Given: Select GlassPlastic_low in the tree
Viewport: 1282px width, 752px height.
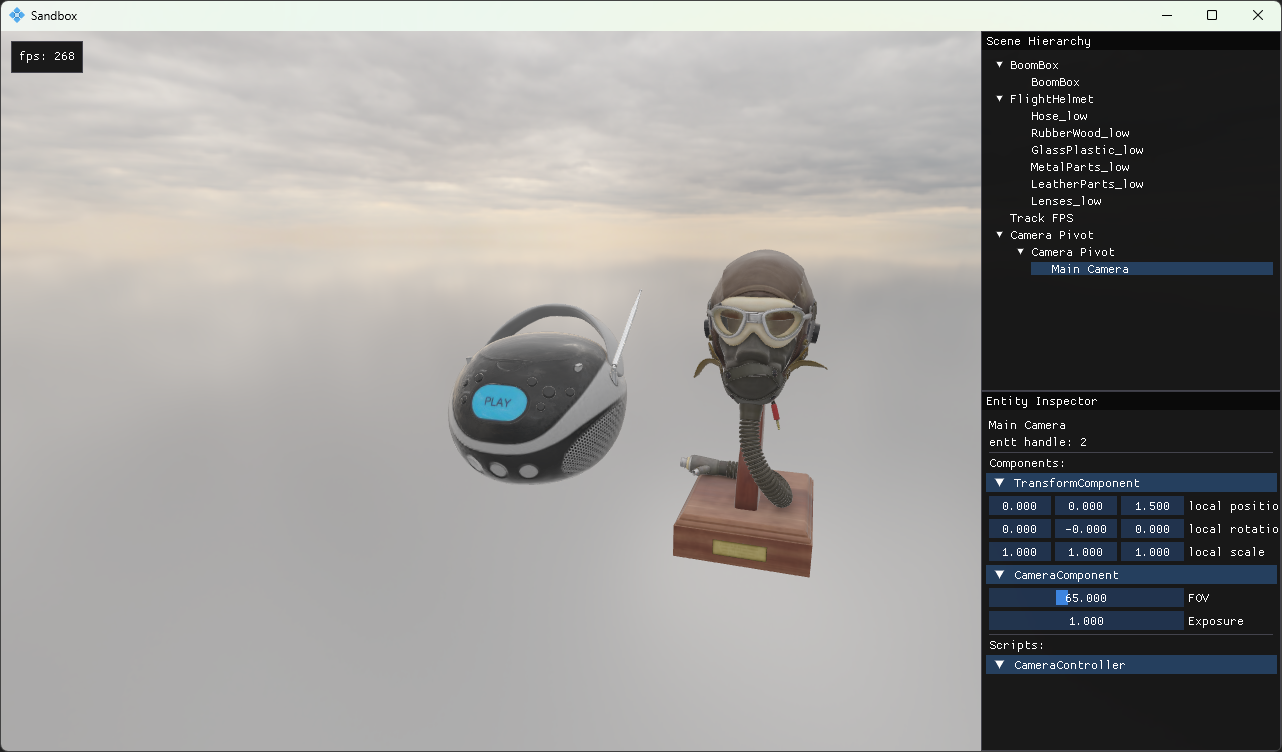Looking at the screenshot, I should pyautogui.click(x=1087, y=150).
